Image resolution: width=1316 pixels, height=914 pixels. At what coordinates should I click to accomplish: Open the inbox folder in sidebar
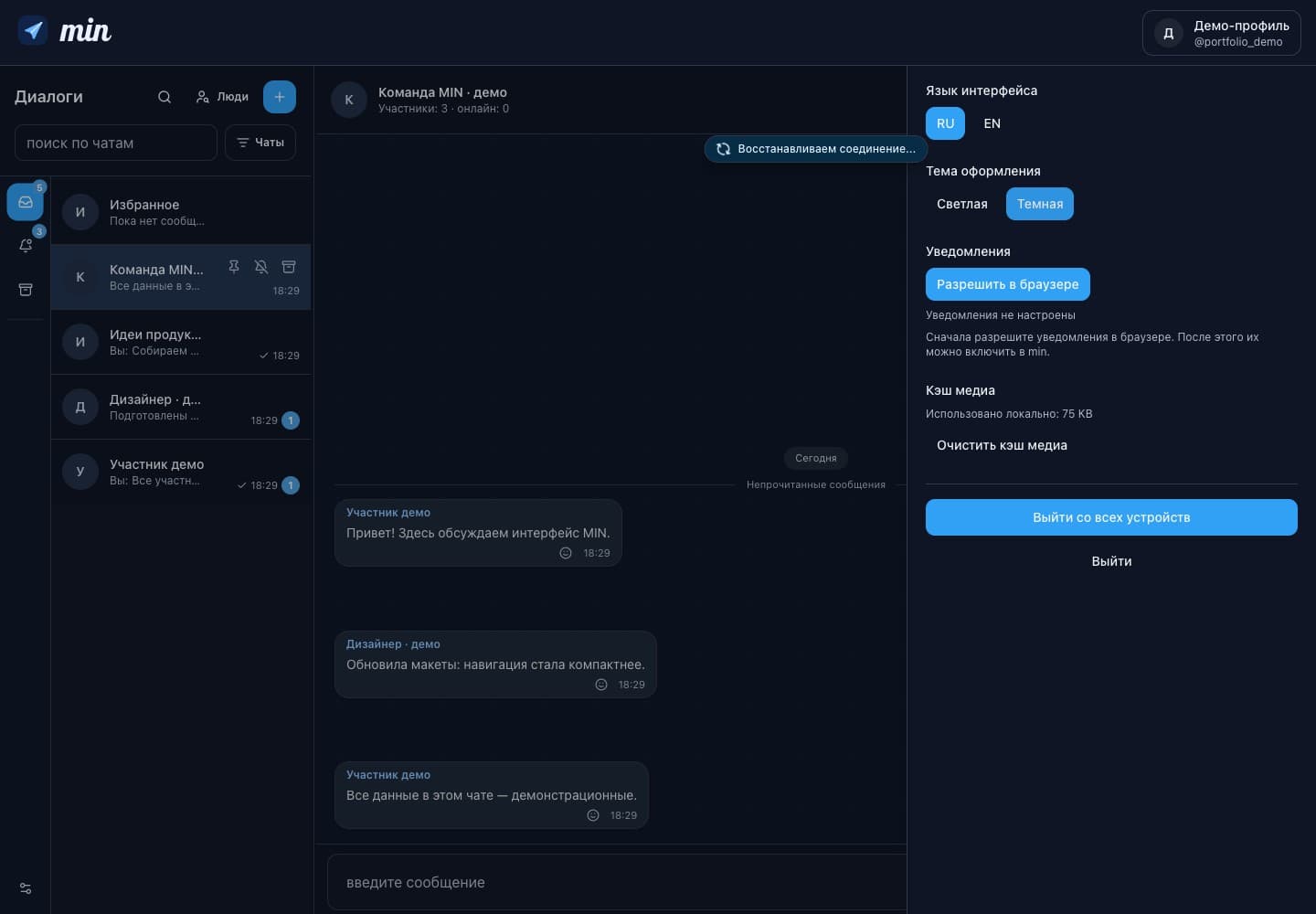coord(26,202)
